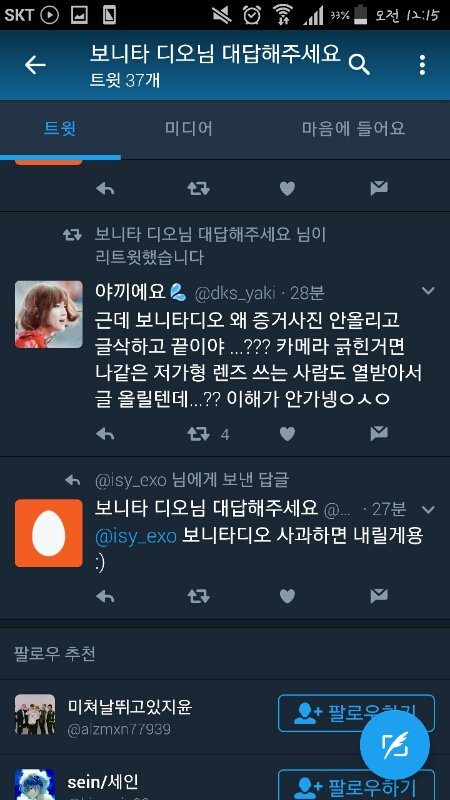450x800 pixels.
Task: Retweet the 보니타디오 사과하면 tweet
Action: [198, 596]
